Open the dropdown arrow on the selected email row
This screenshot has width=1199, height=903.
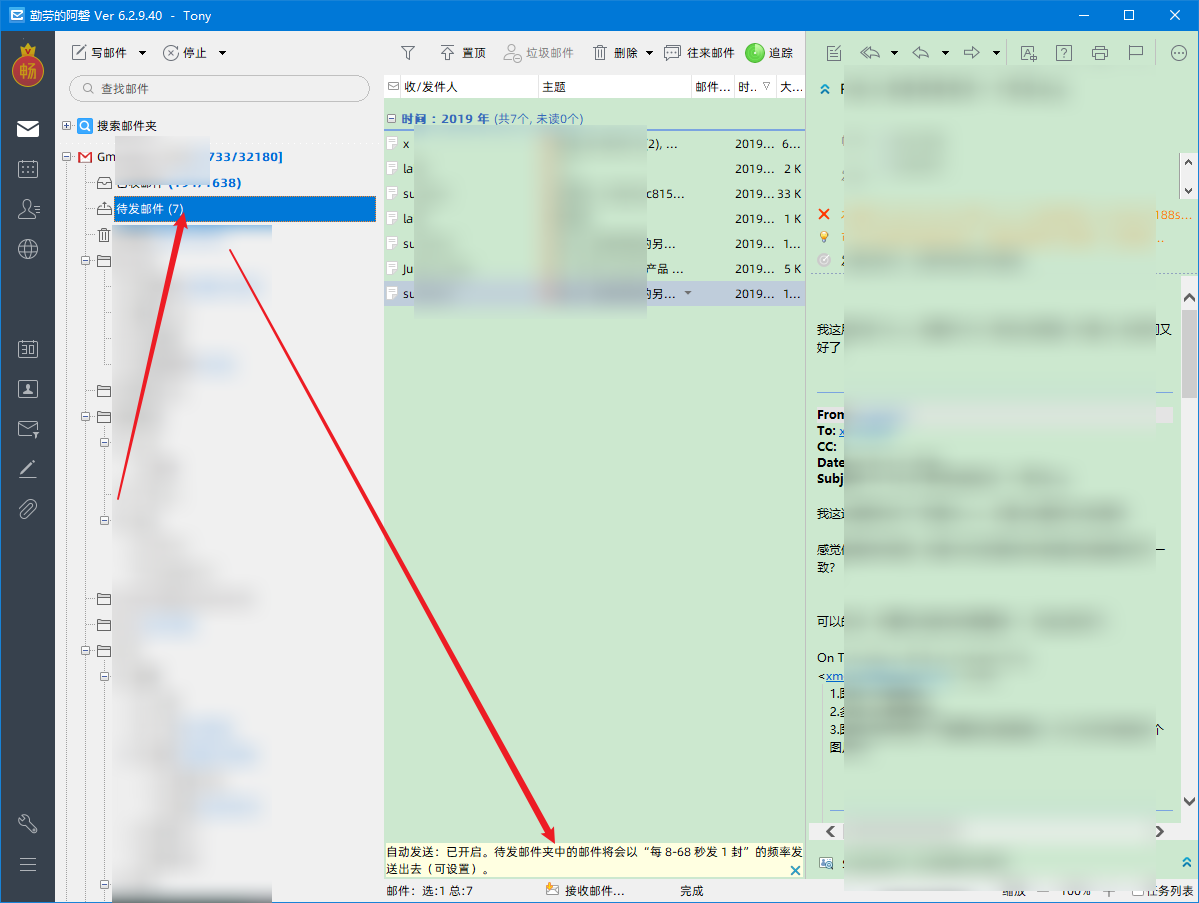tap(687, 294)
